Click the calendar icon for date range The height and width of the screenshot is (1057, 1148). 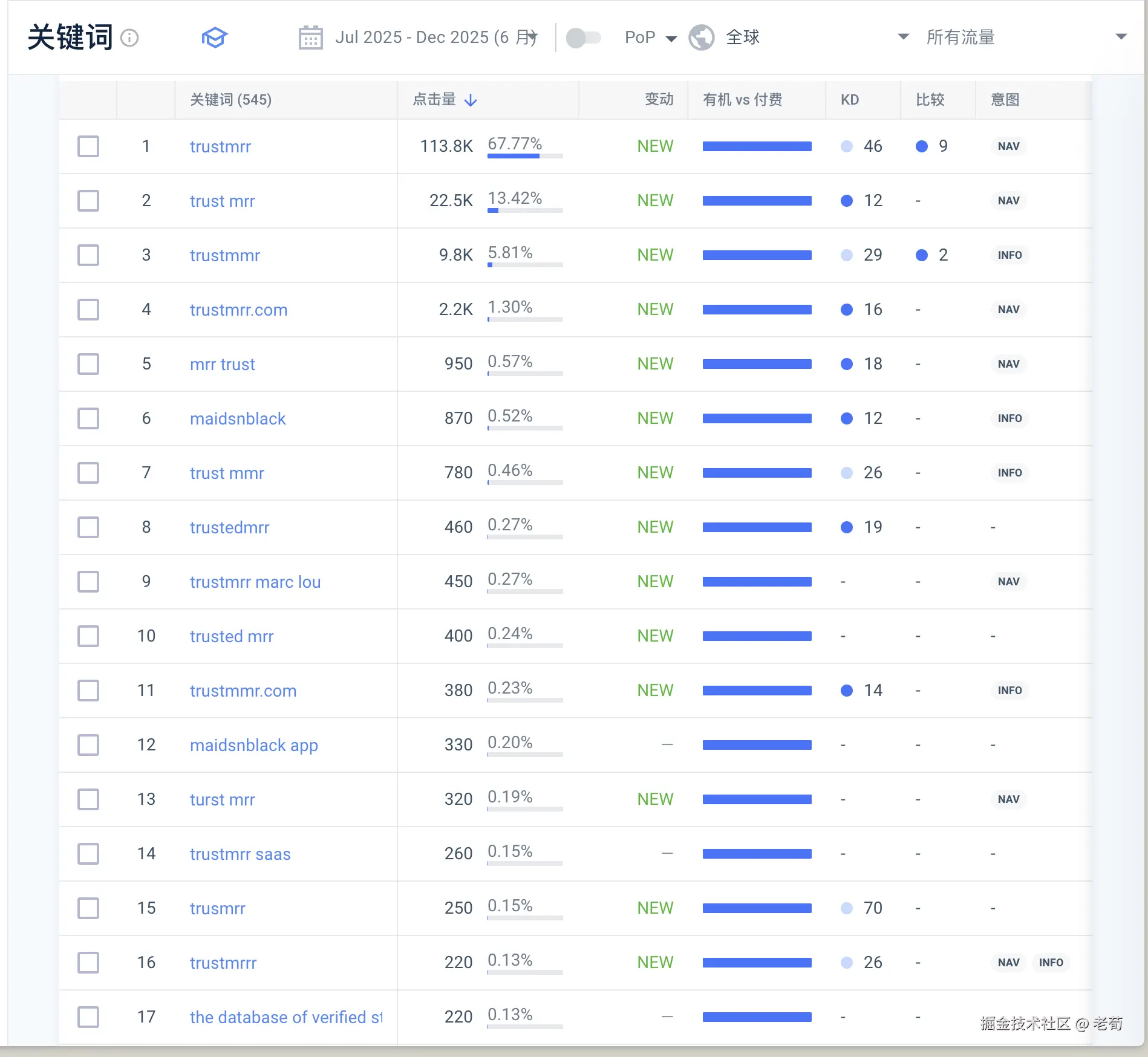pos(311,37)
